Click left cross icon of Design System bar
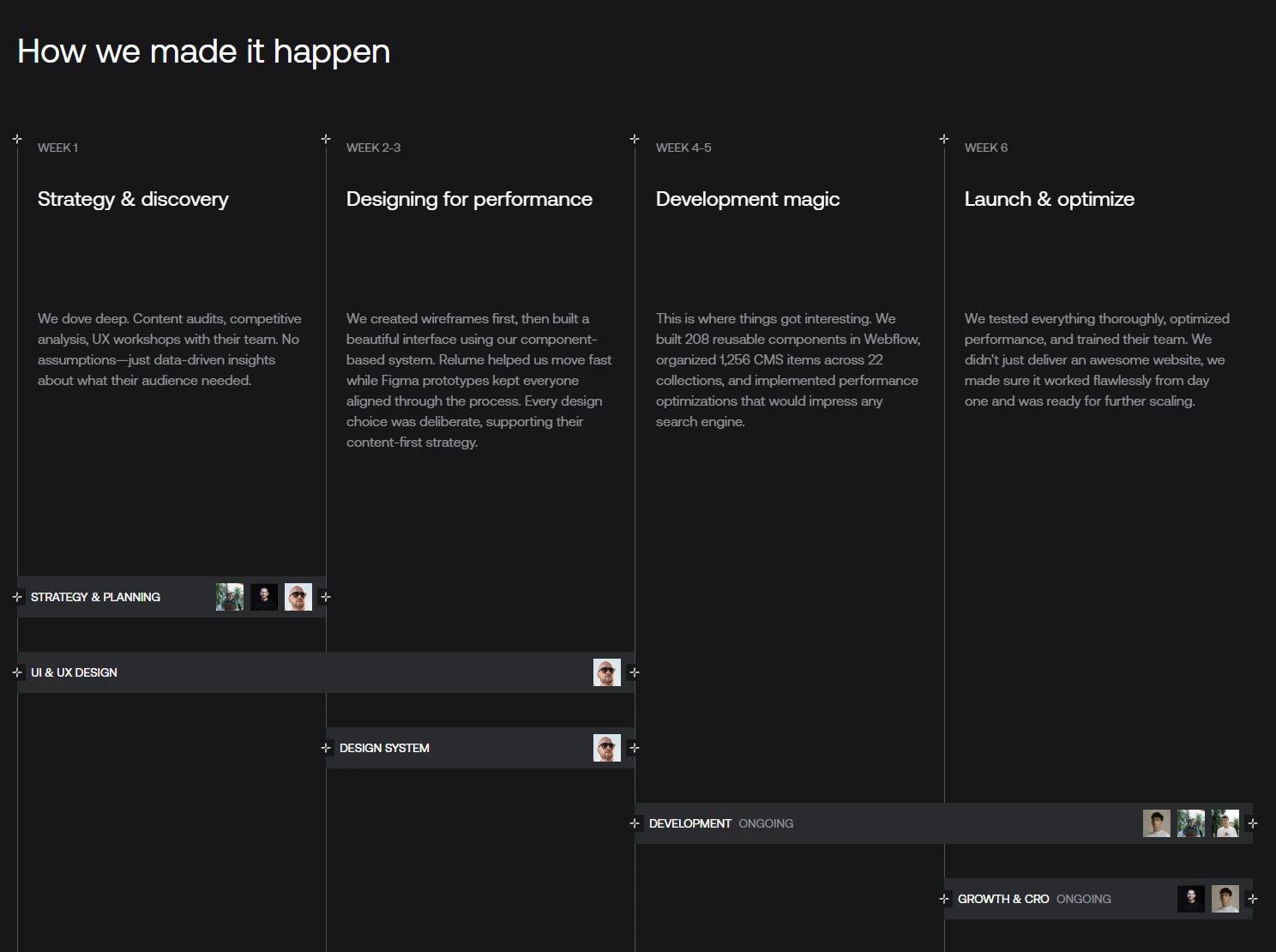The width and height of the screenshot is (1276, 952). tap(326, 748)
